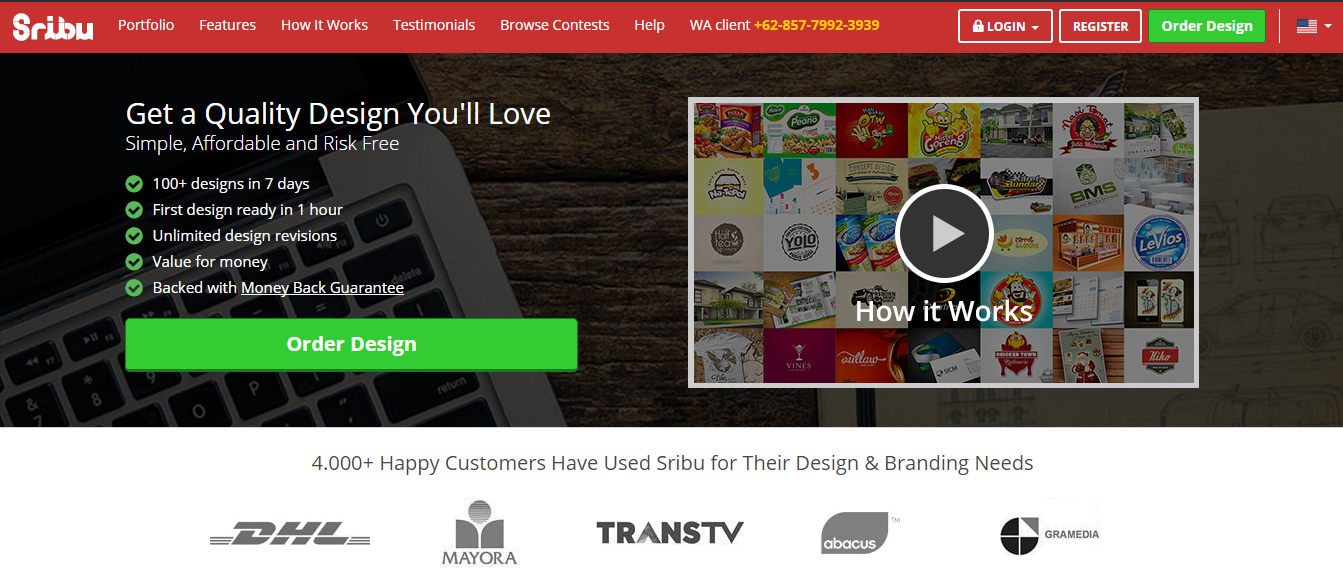Click the TransTV logo
The width and height of the screenshot is (1343, 578).
(x=670, y=533)
